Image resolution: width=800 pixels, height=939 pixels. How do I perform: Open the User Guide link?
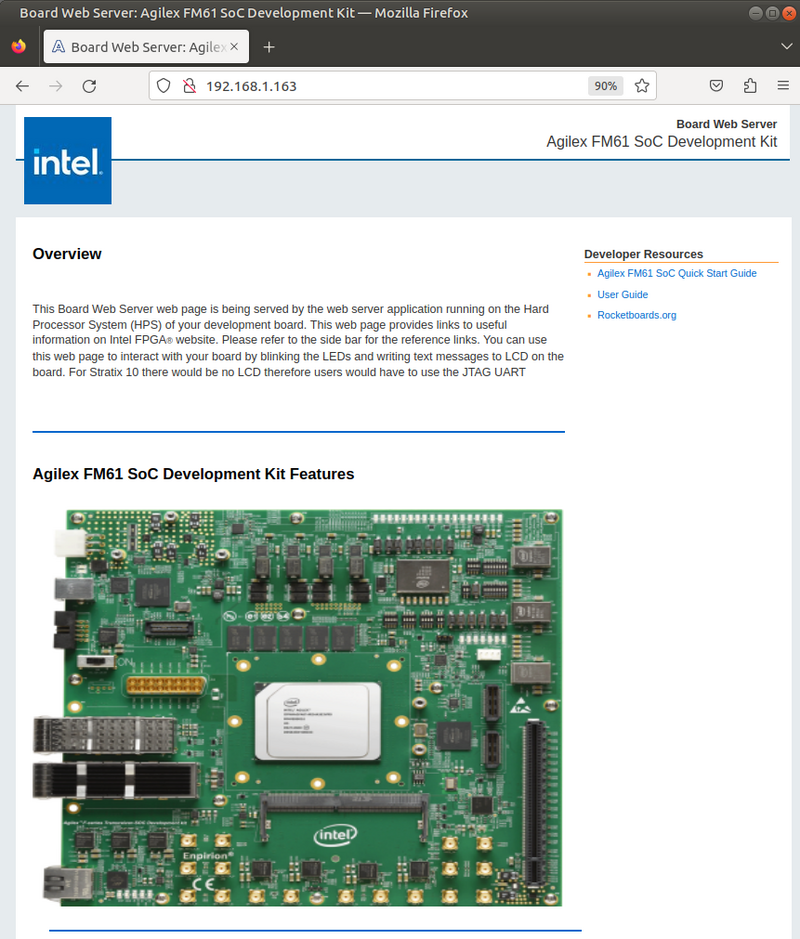point(622,295)
